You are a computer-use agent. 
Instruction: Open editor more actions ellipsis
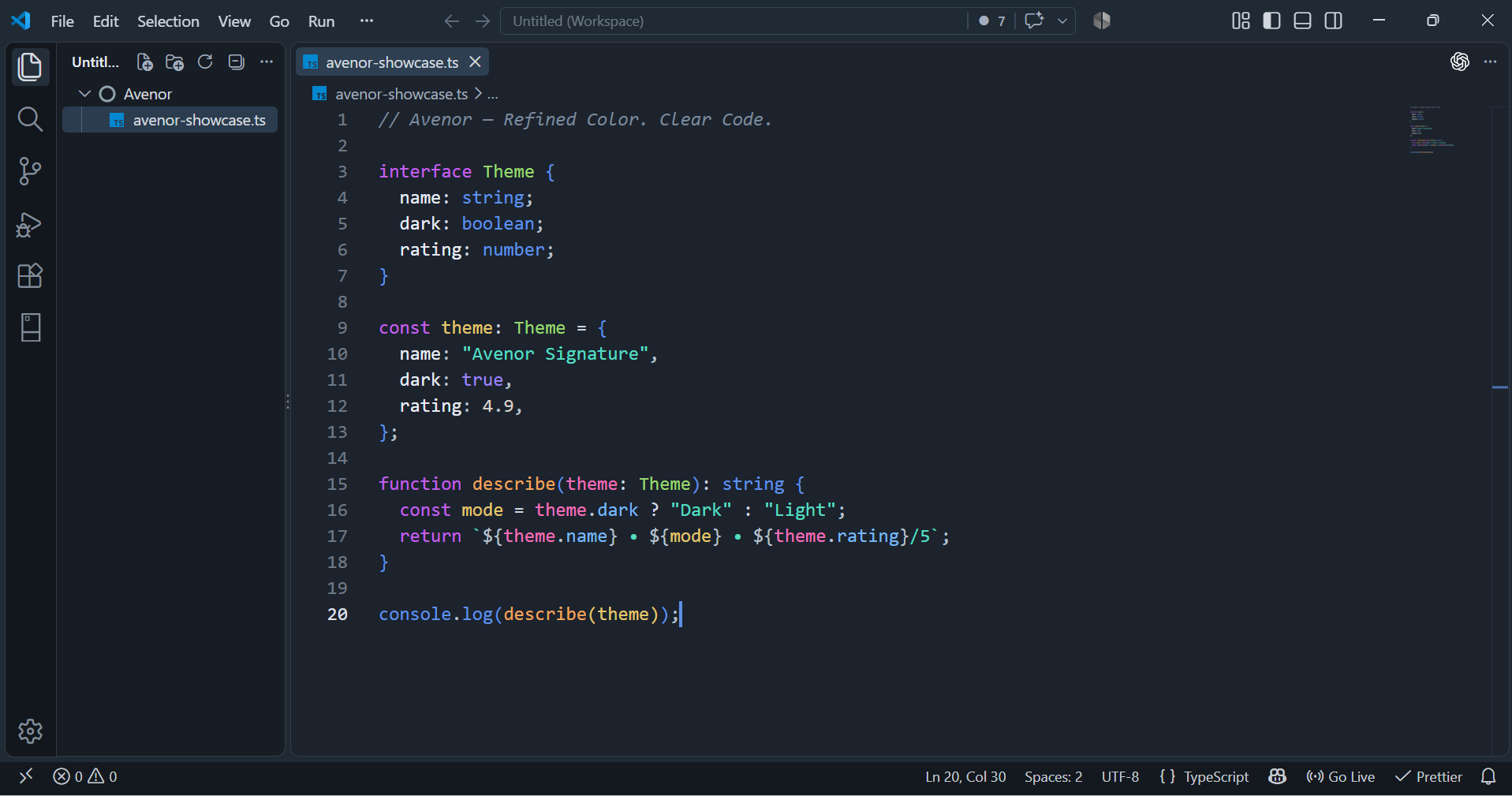pos(1490,62)
